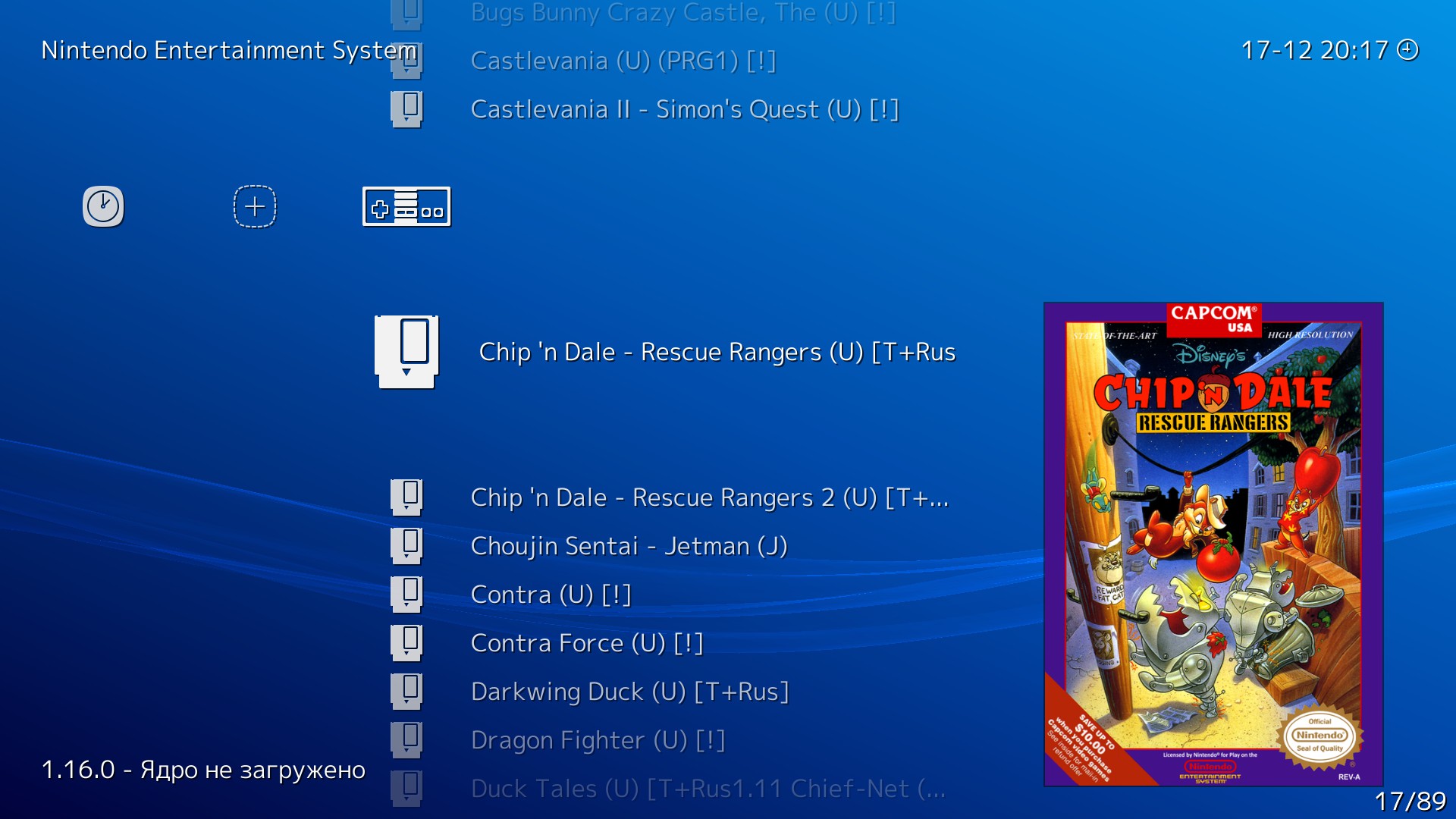Select the Import Content plus icon

255,206
